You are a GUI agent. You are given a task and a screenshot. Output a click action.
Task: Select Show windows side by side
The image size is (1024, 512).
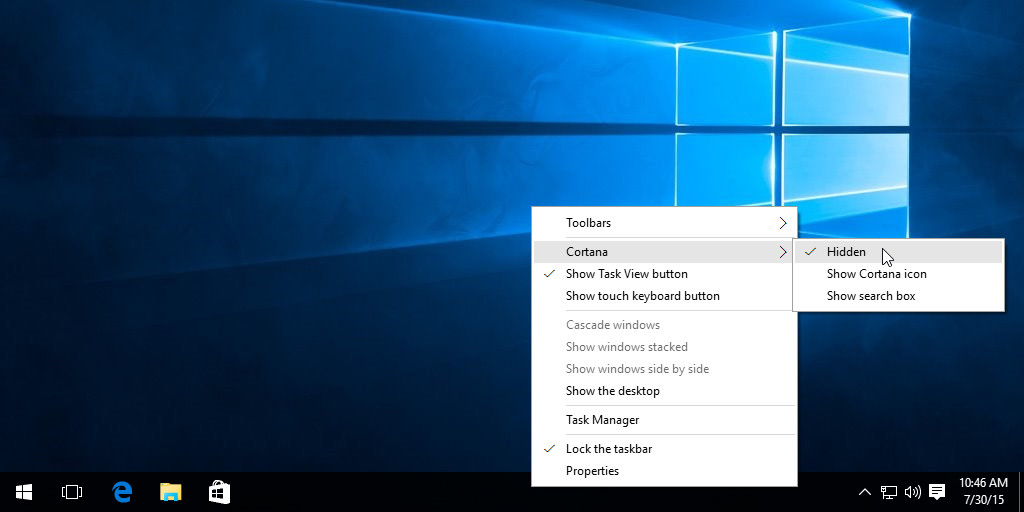click(x=665, y=369)
